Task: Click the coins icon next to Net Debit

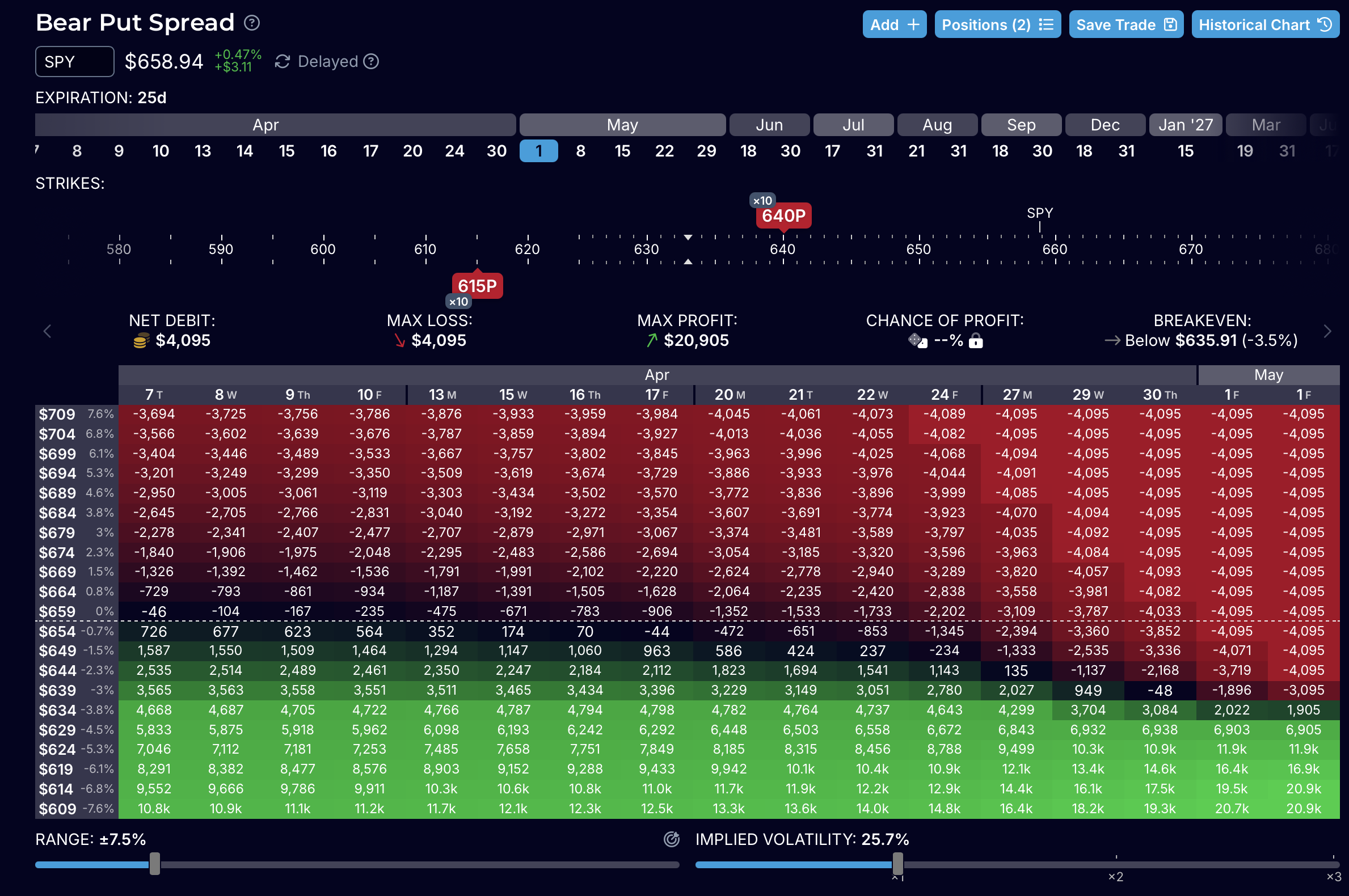Action: (x=141, y=341)
